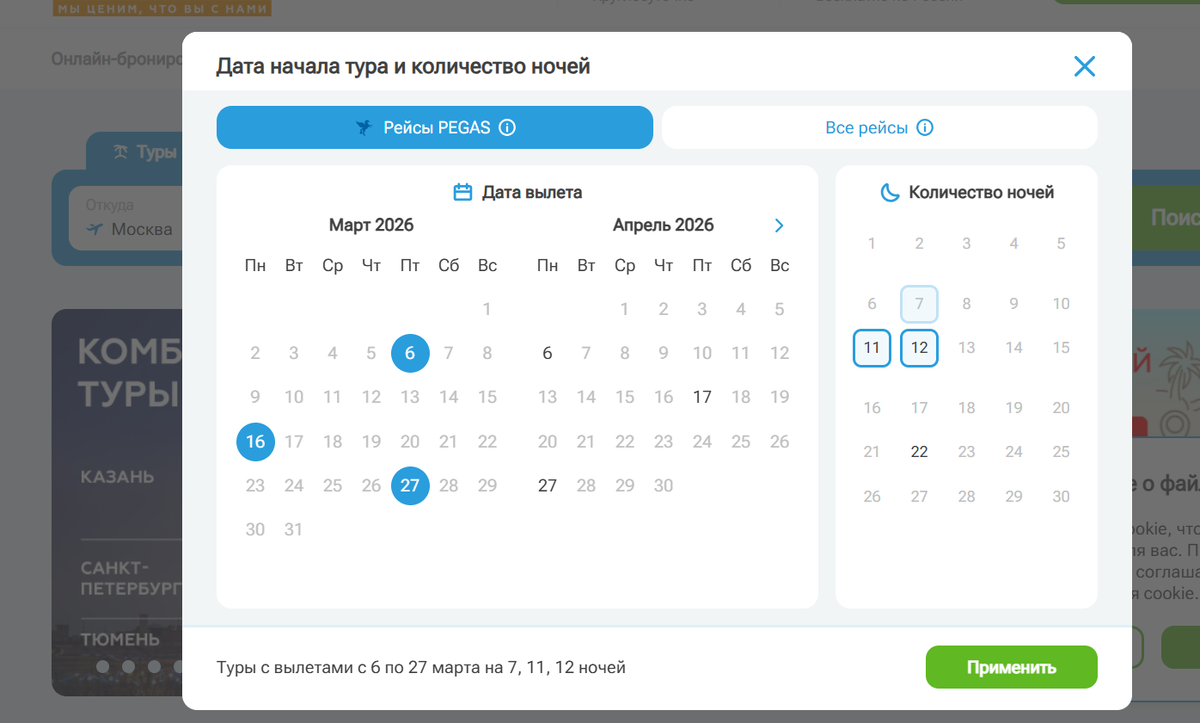Viewport: 1200px width, 723px height.
Task: Click April 12 in calendar
Action: click(780, 353)
